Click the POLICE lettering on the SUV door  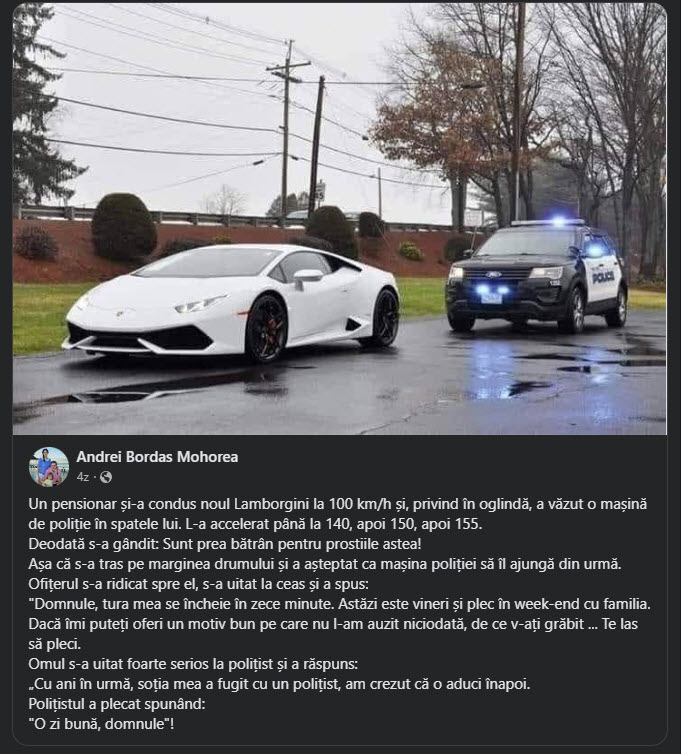603,276
